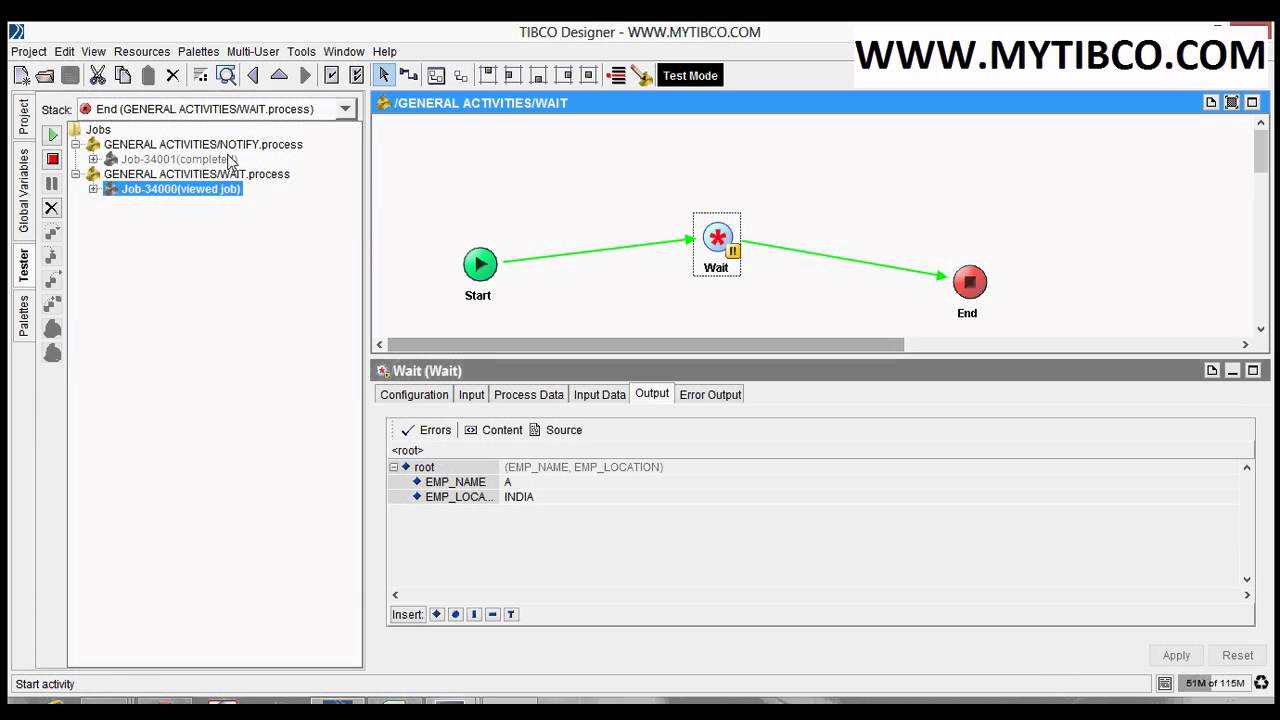Collapse the GENERAL ACTIVITIES/NOTIFY.process node
This screenshot has width=1280, height=720.
coord(76,145)
